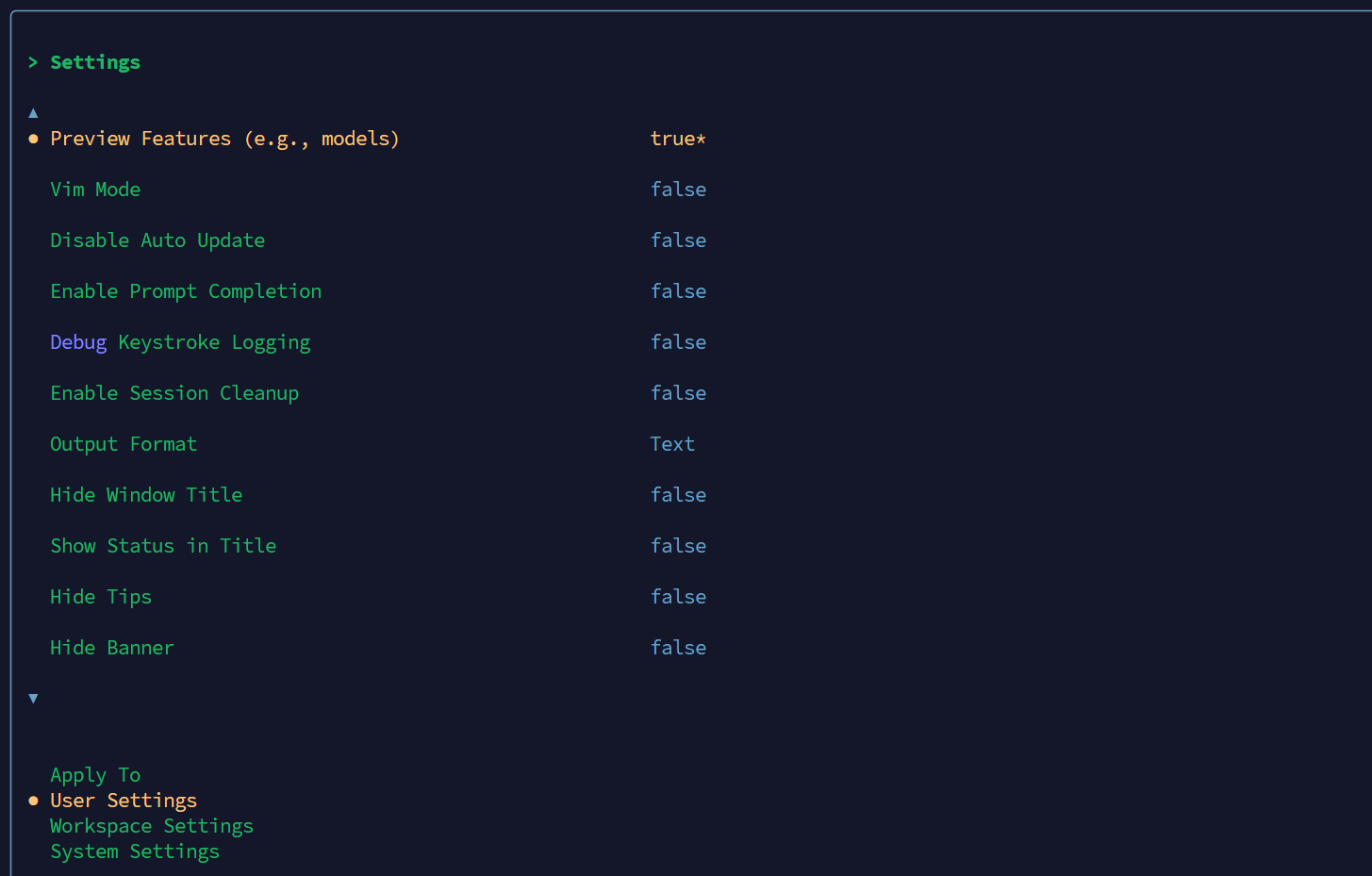1372x876 pixels.
Task: Click the downward scroll triangle
Action: (x=33, y=698)
